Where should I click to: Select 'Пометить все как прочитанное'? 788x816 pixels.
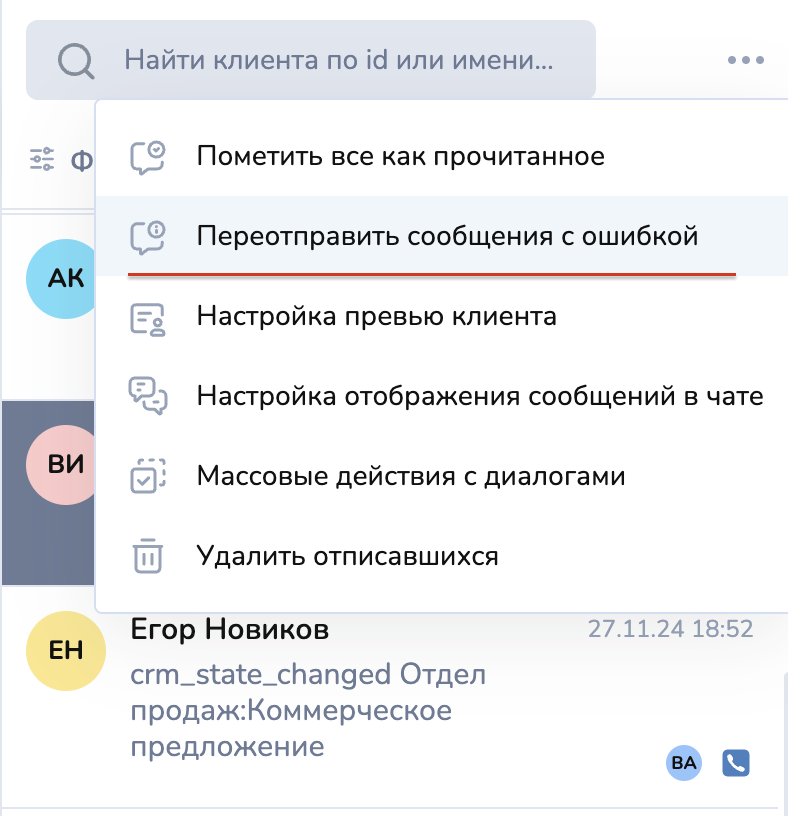click(400, 157)
